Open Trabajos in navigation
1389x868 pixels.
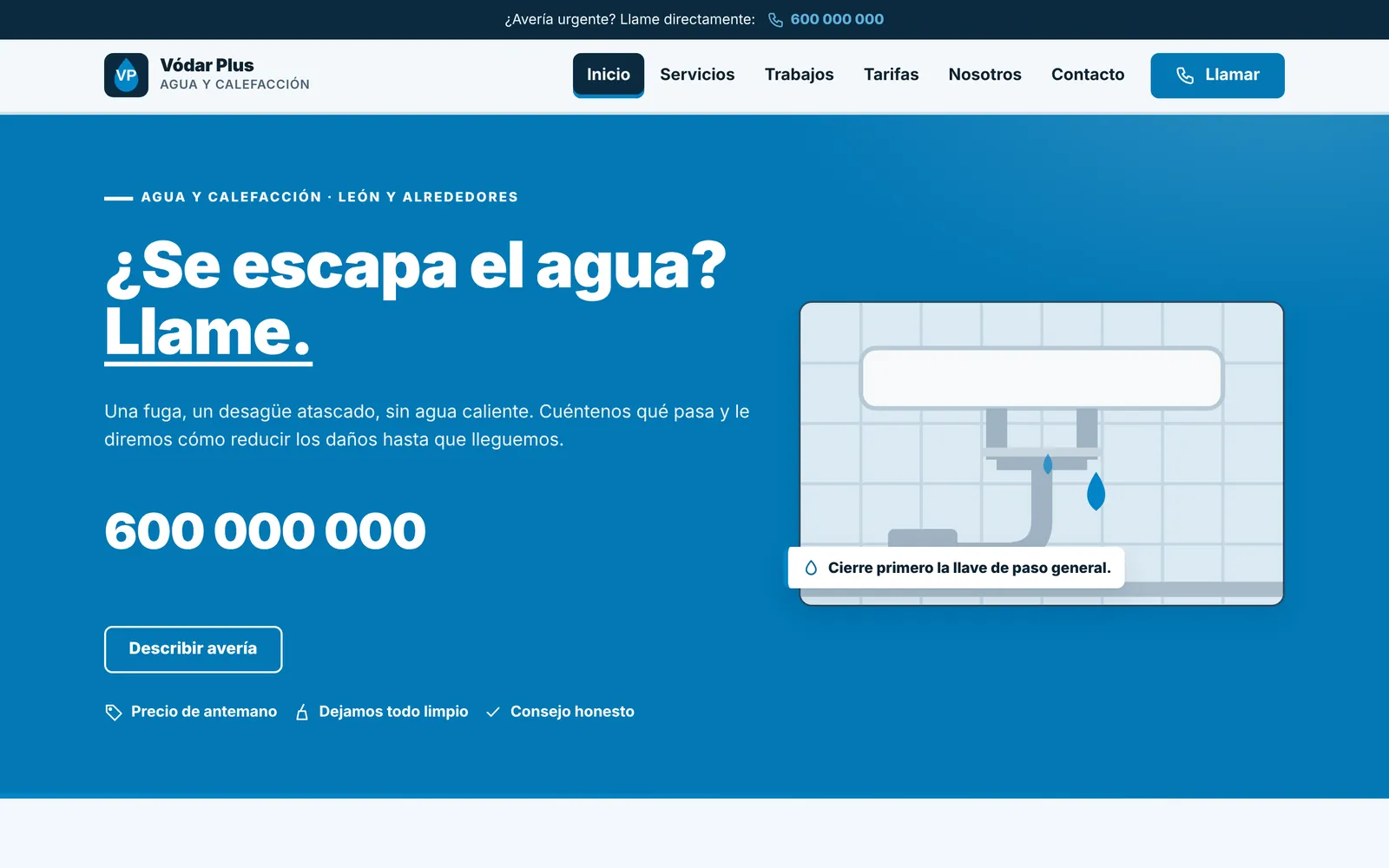(799, 75)
